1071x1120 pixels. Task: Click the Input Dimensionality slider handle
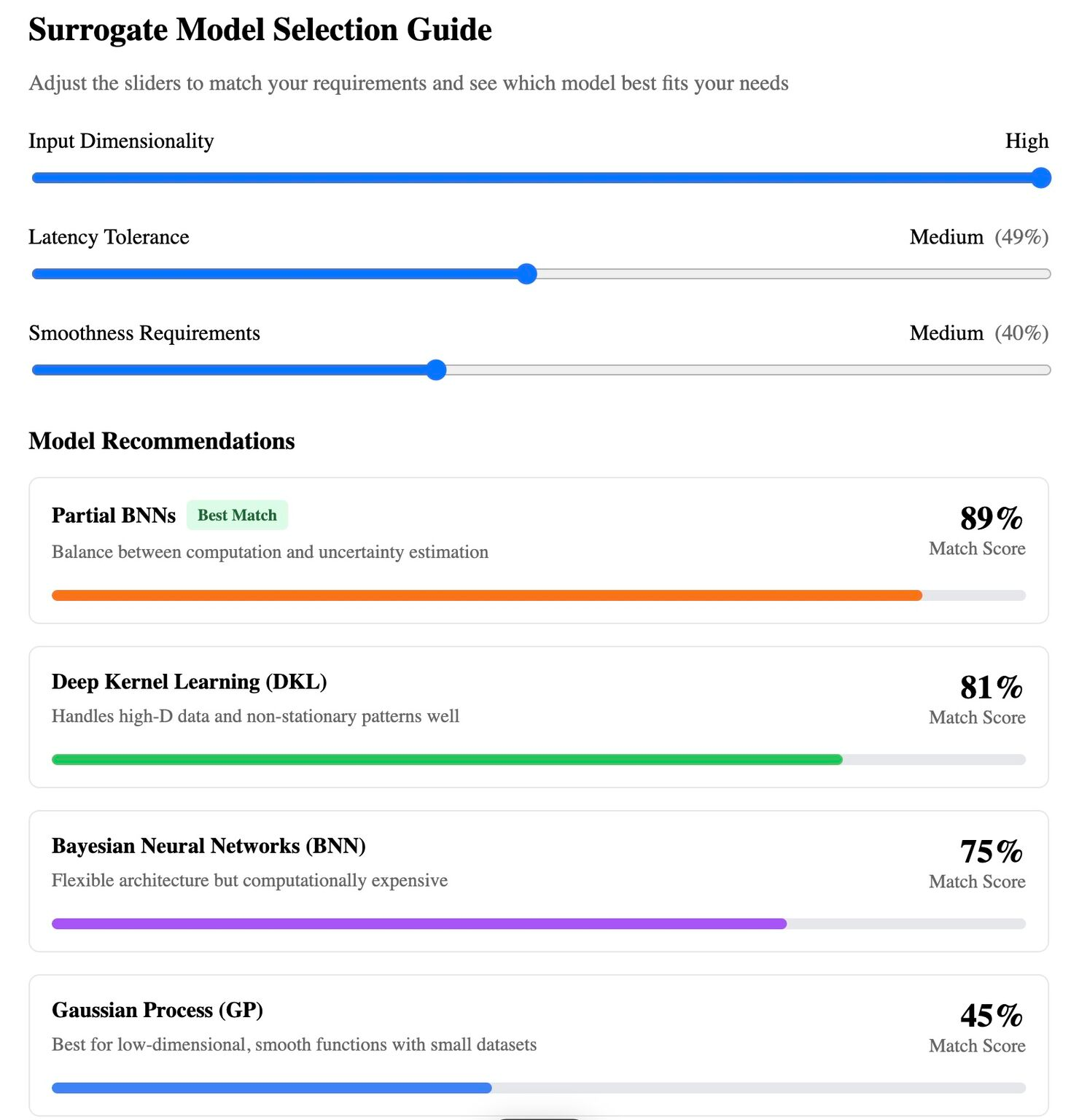1040,178
